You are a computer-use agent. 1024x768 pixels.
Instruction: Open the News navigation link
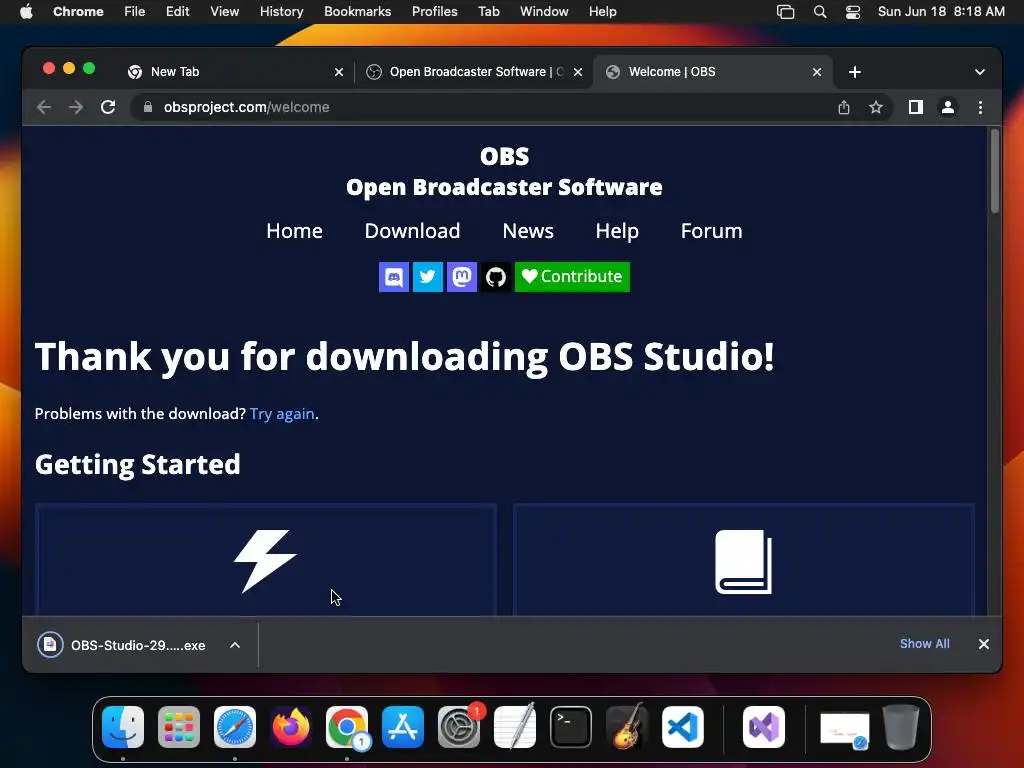click(528, 231)
